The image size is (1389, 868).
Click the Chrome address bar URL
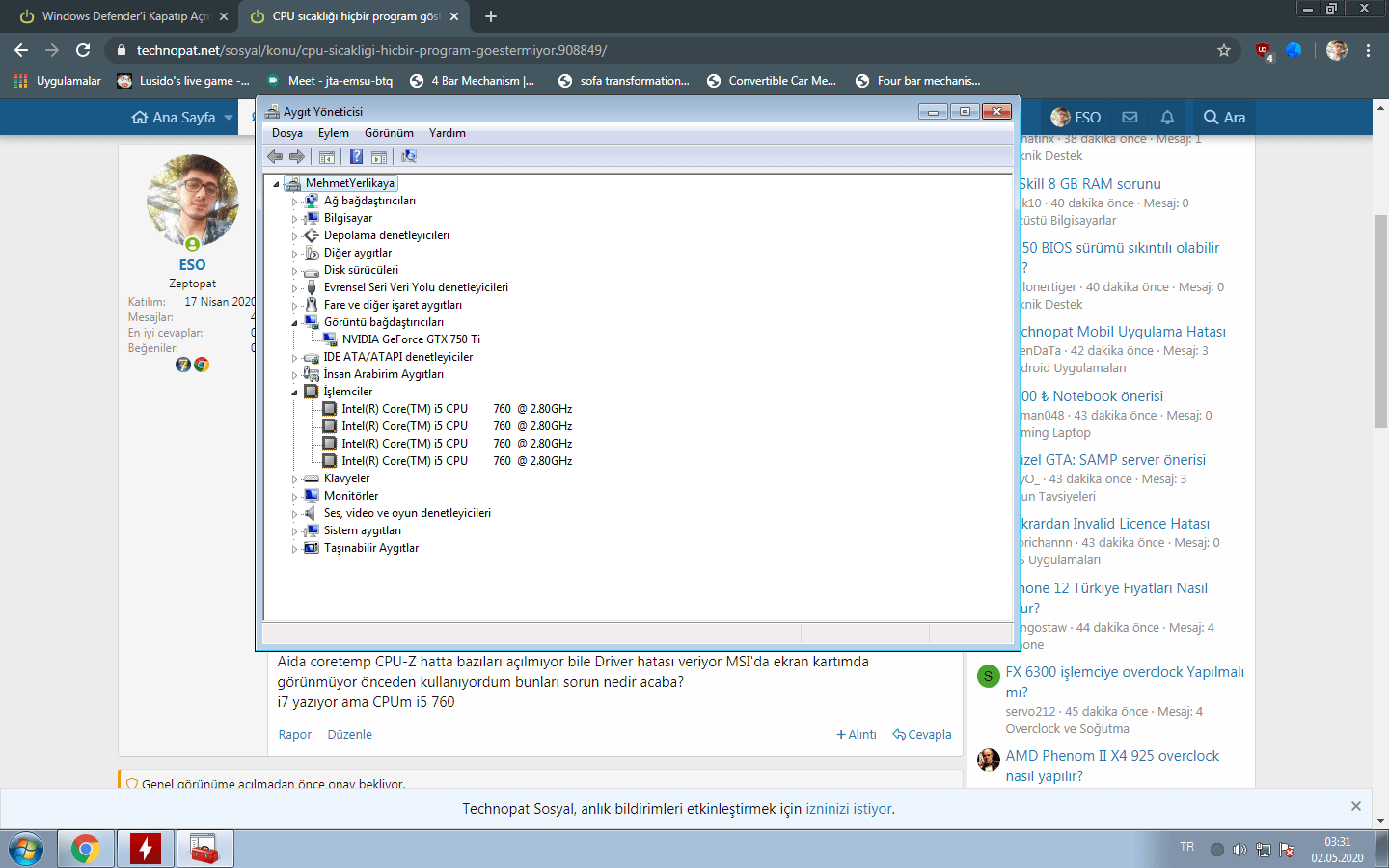click(371, 50)
